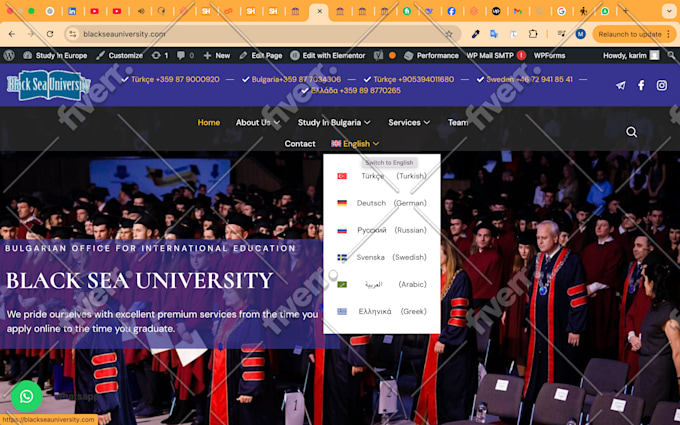The width and height of the screenshot is (680, 425).
Task: Open WPForms in the admin bar
Action: coord(549,56)
